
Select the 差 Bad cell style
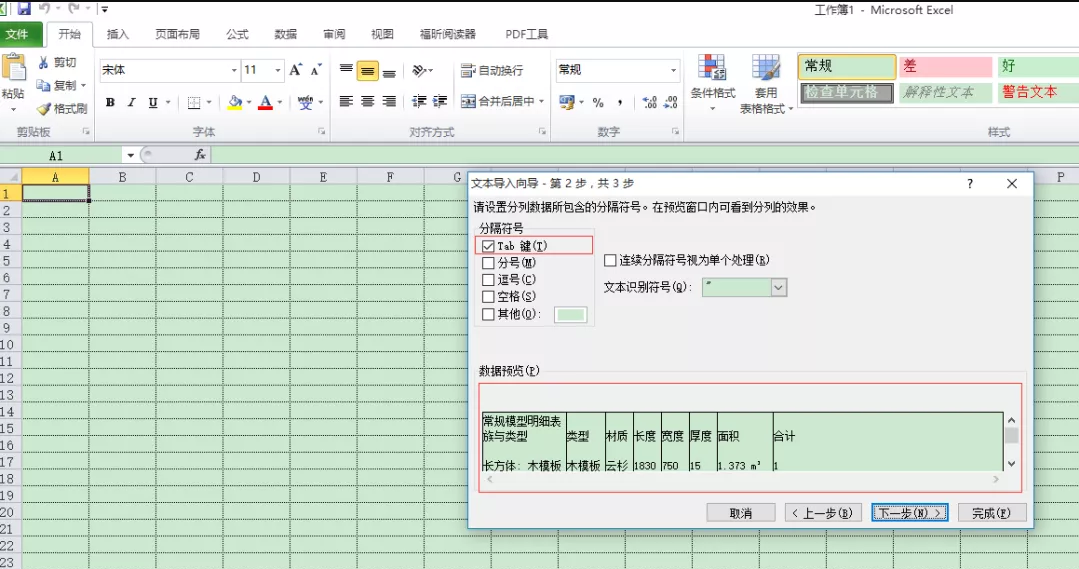pos(945,67)
